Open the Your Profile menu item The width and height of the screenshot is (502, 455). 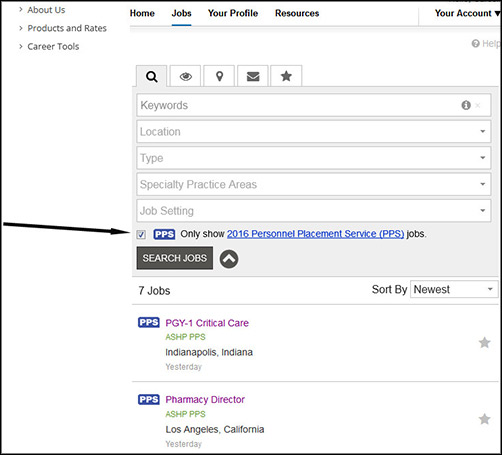coord(233,13)
